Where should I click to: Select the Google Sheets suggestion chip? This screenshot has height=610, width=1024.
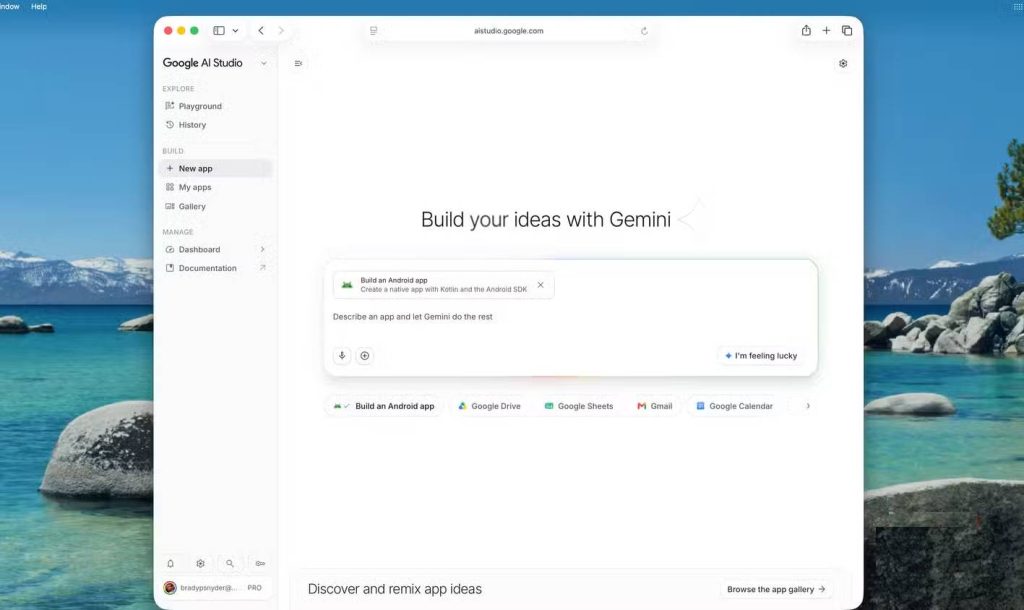579,406
